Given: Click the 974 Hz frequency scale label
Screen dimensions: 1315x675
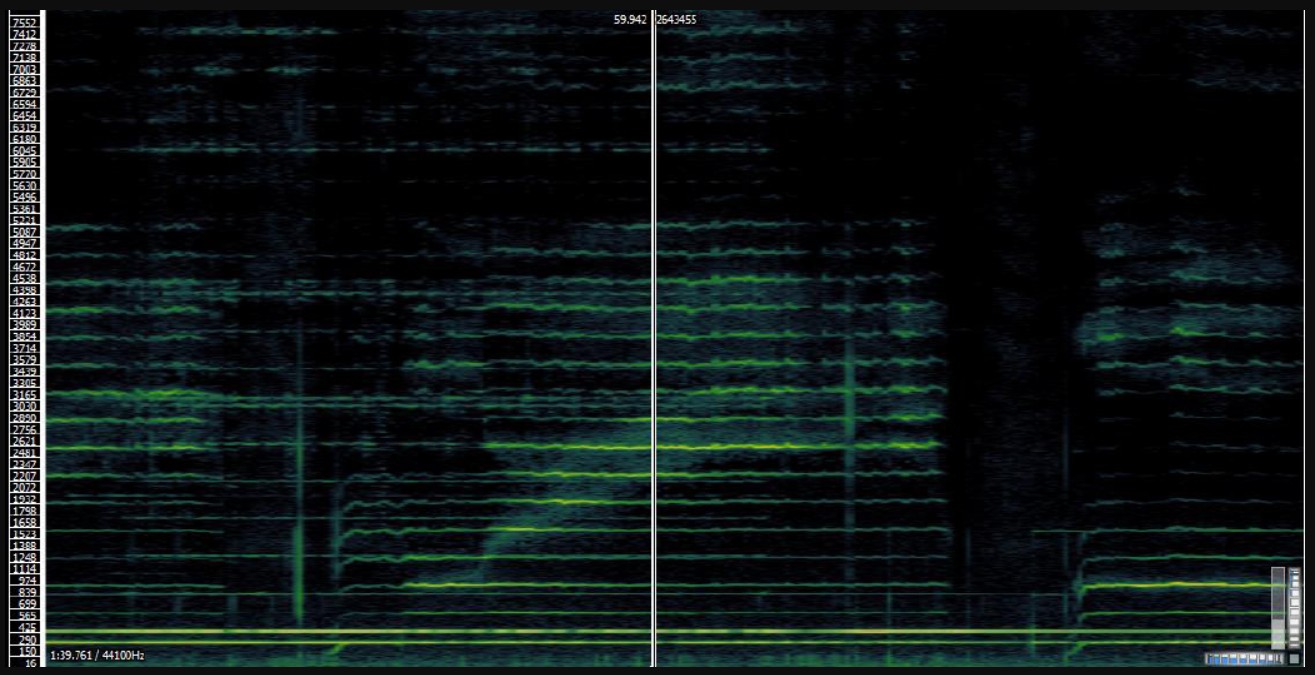Looking at the screenshot, I should [x=24, y=580].
